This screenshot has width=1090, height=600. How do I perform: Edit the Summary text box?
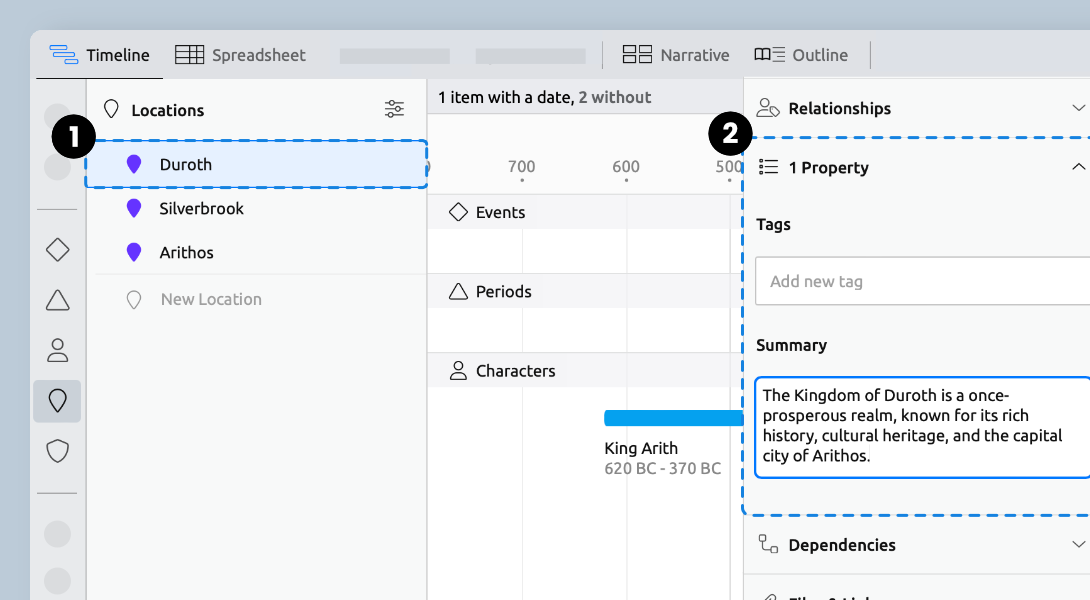(x=922, y=428)
